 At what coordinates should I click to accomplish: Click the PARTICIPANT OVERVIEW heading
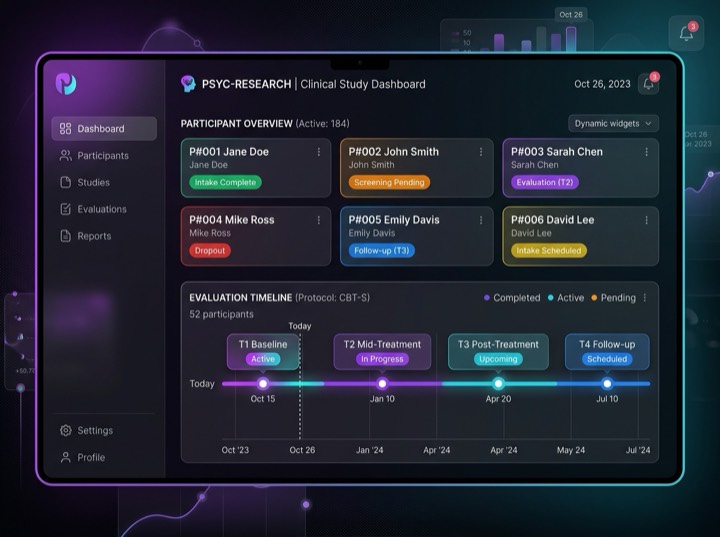[x=236, y=124]
